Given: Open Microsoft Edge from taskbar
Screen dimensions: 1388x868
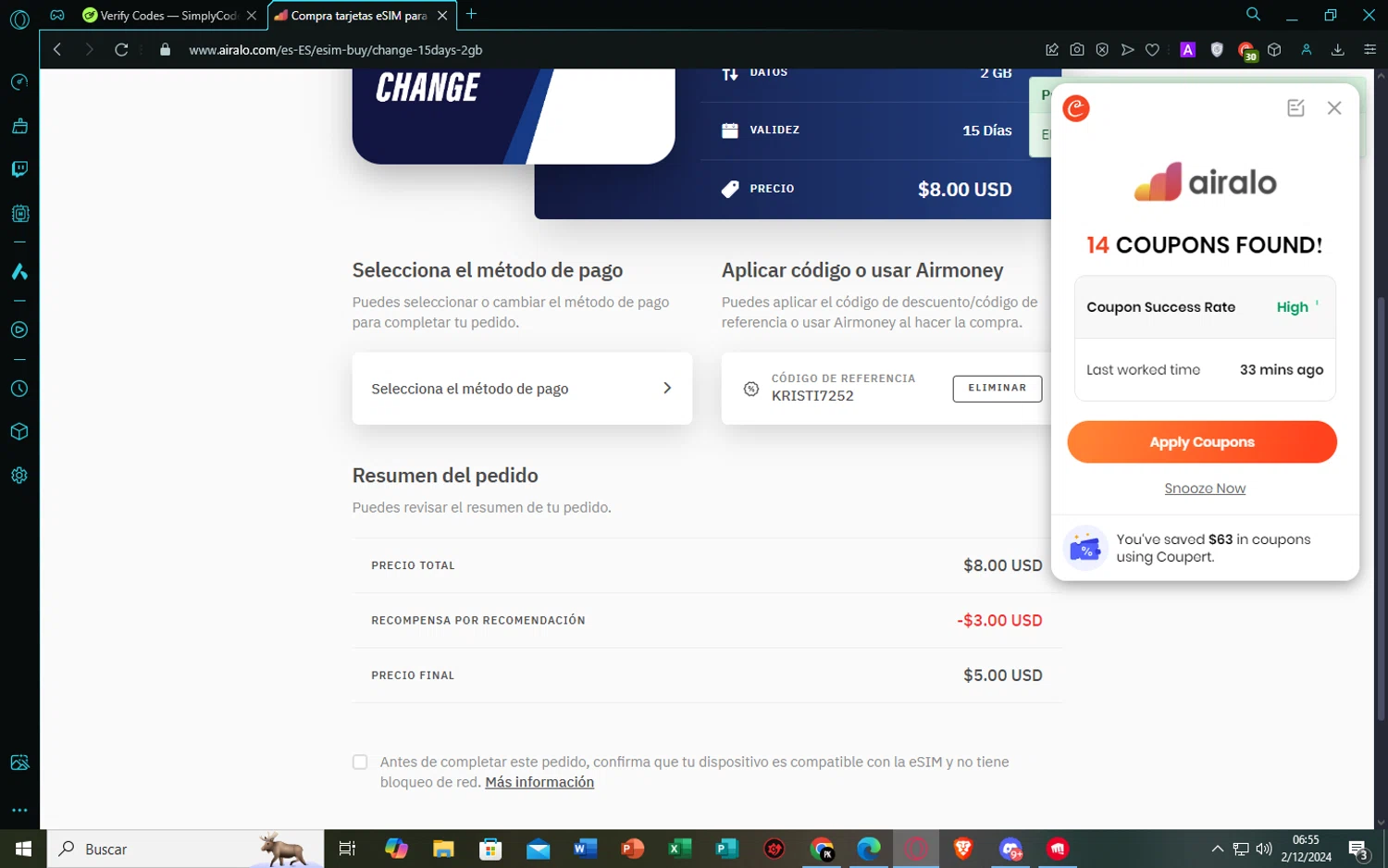Looking at the screenshot, I should tap(869, 849).
